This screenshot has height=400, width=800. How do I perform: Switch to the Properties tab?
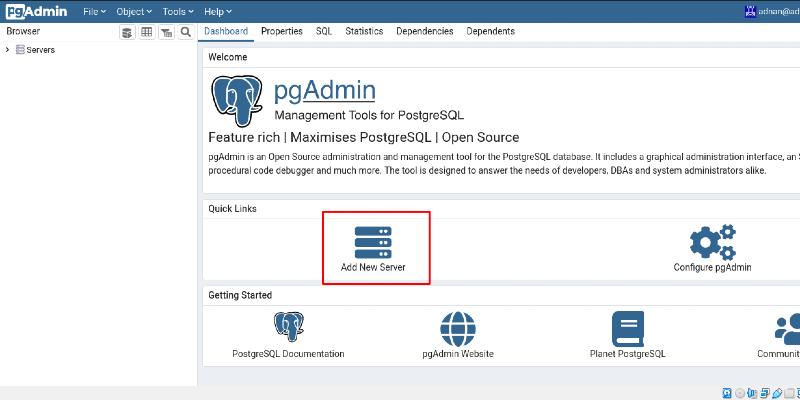coord(281,31)
